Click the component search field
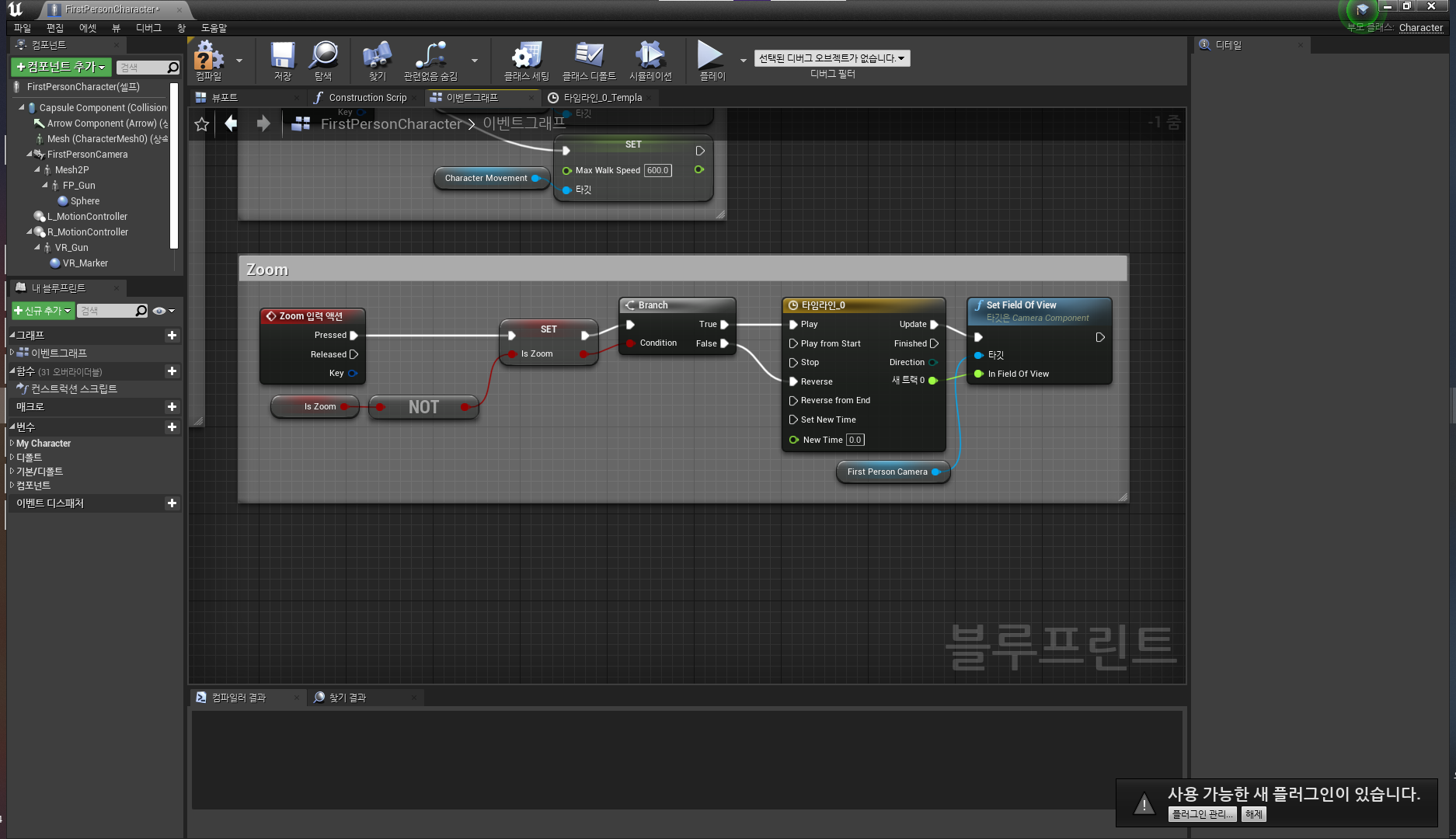This screenshot has width=1456, height=839. (x=148, y=68)
